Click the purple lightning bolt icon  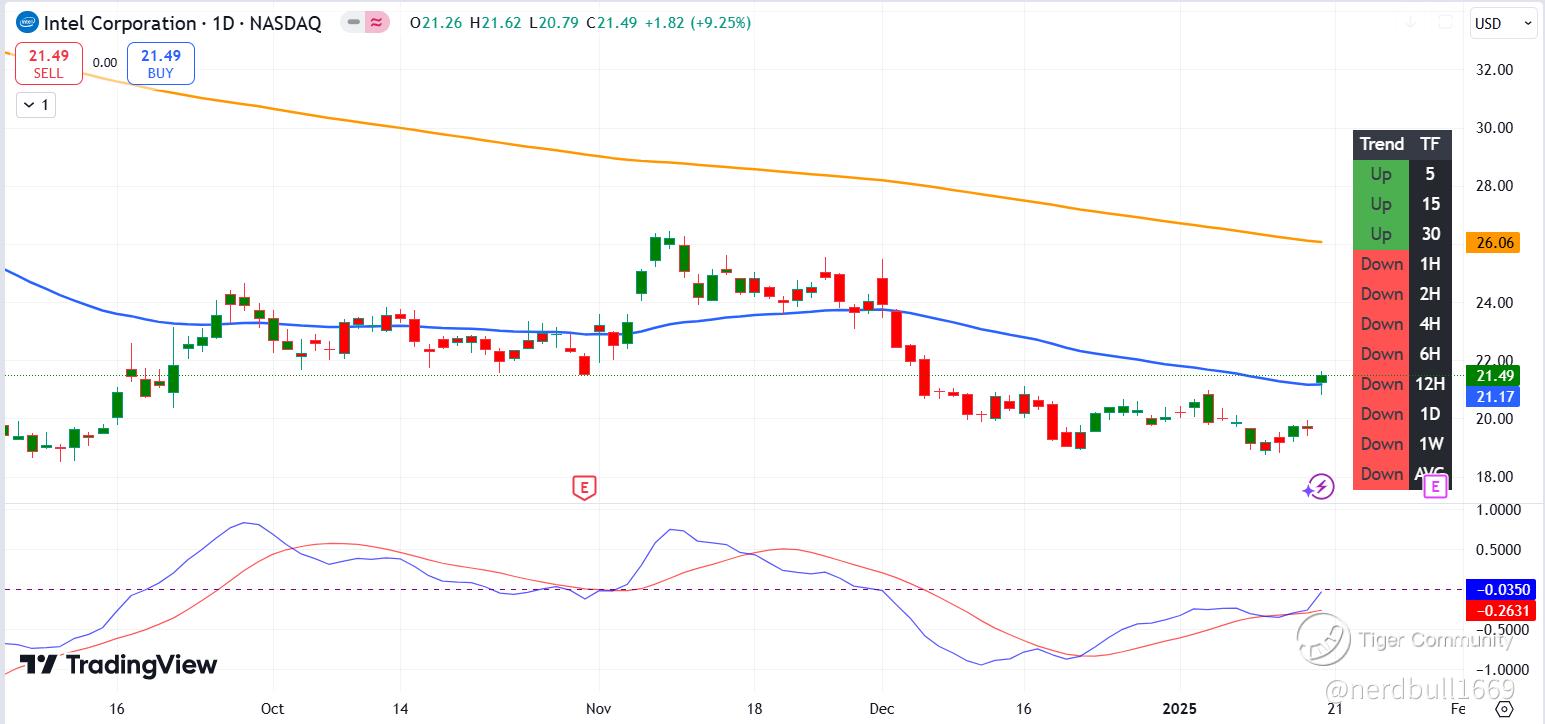coord(1319,487)
